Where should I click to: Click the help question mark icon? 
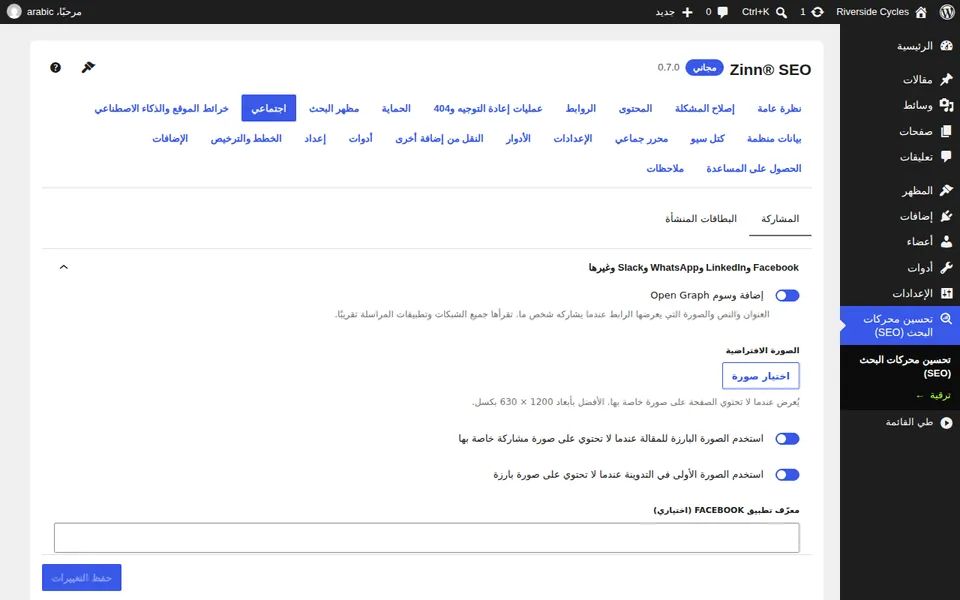tap(55, 67)
